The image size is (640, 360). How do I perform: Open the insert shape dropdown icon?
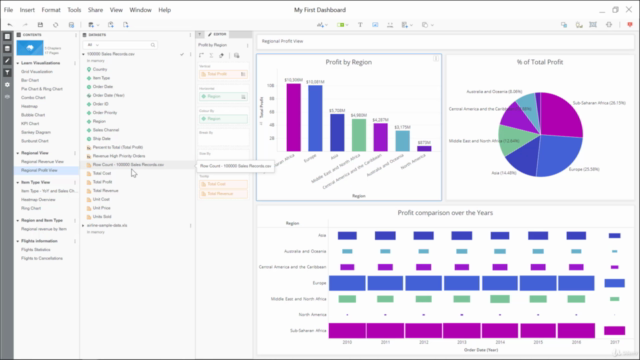(427, 25)
